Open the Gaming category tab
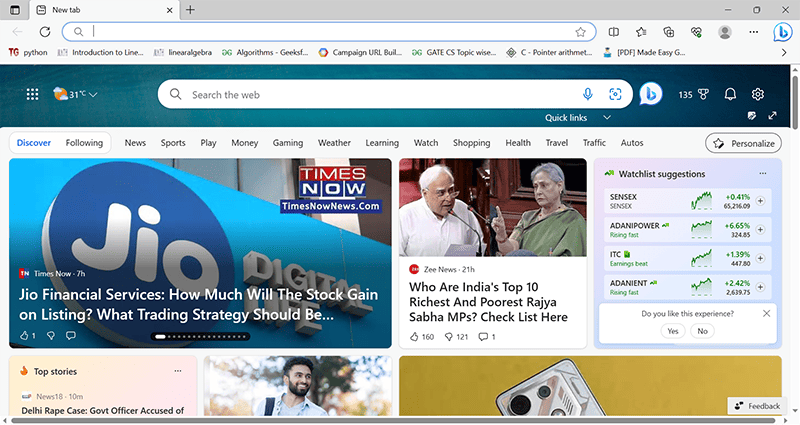The image size is (800, 425). pos(288,143)
